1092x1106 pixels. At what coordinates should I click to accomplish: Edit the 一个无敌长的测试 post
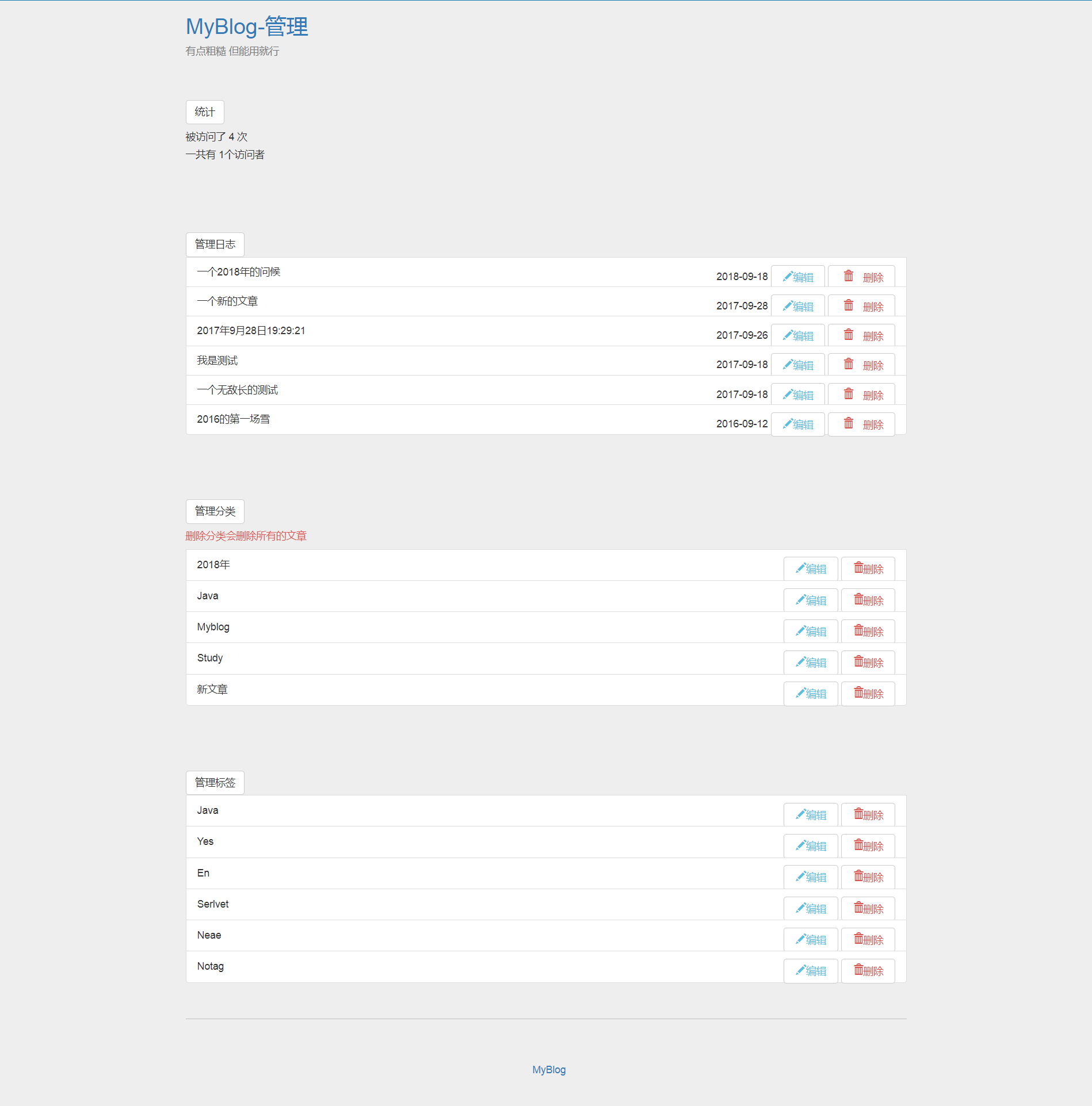tap(797, 395)
